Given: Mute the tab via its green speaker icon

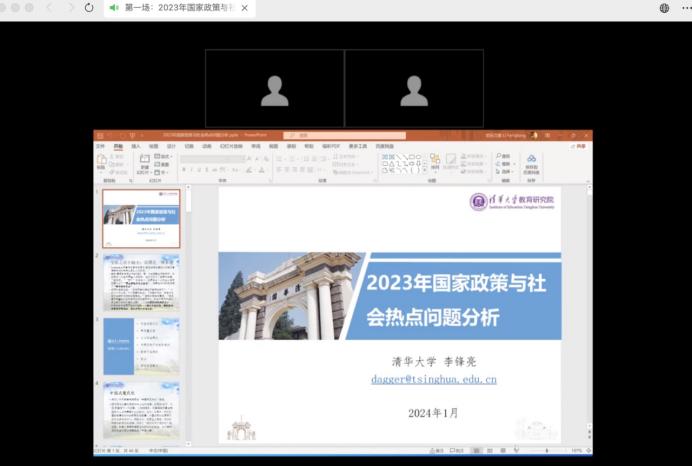Looking at the screenshot, I should point(114,8).
